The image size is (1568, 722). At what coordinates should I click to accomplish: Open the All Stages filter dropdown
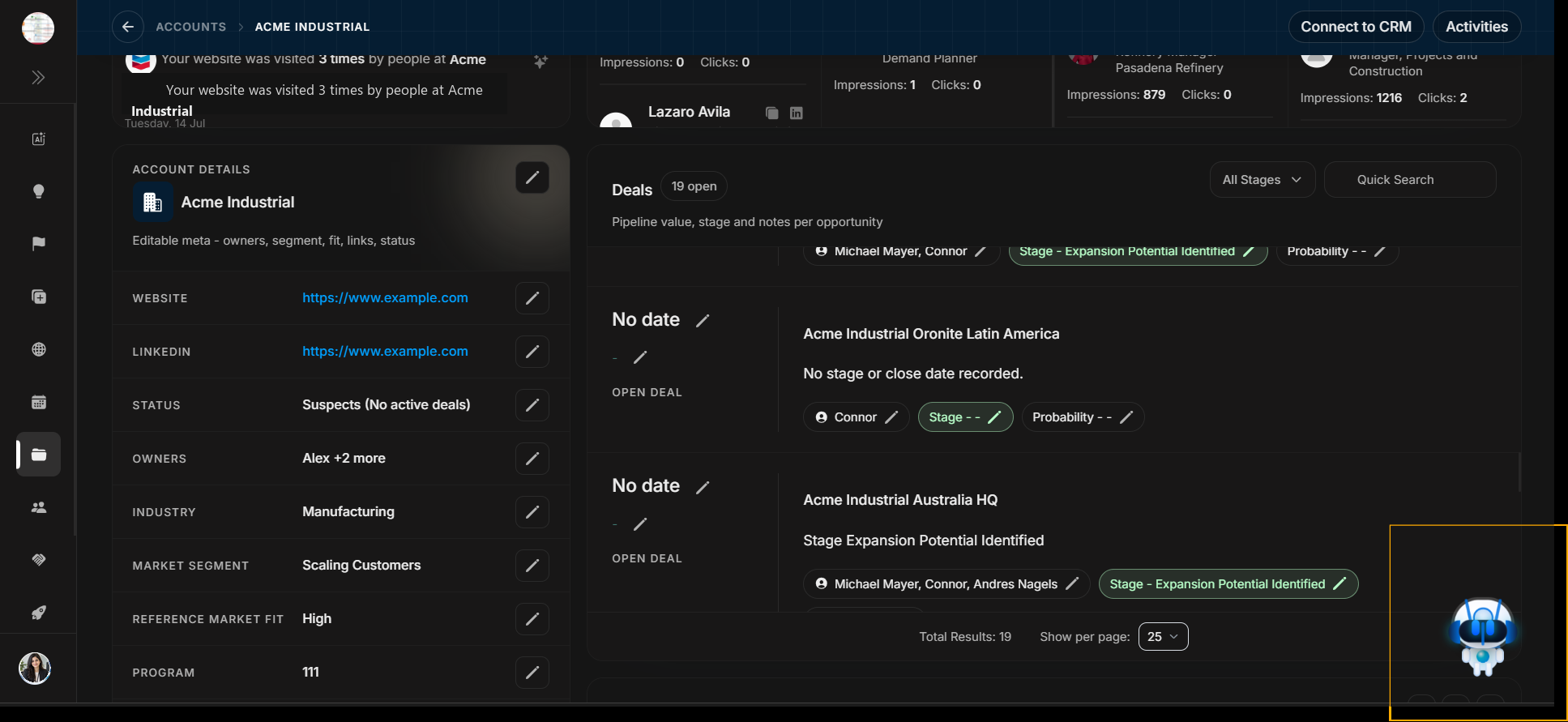[1262, 180]
